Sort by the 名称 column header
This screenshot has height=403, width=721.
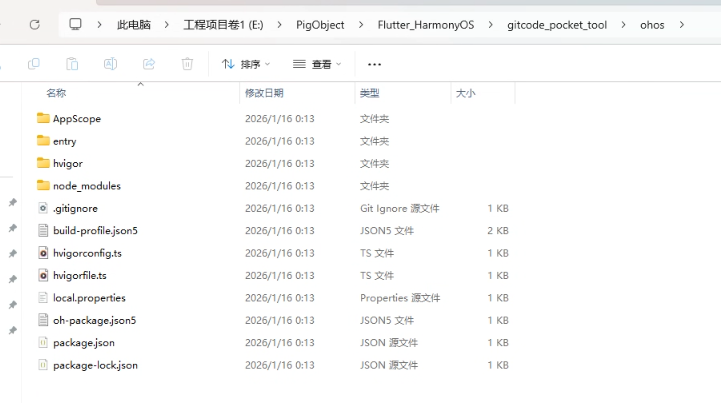[56, 93]
